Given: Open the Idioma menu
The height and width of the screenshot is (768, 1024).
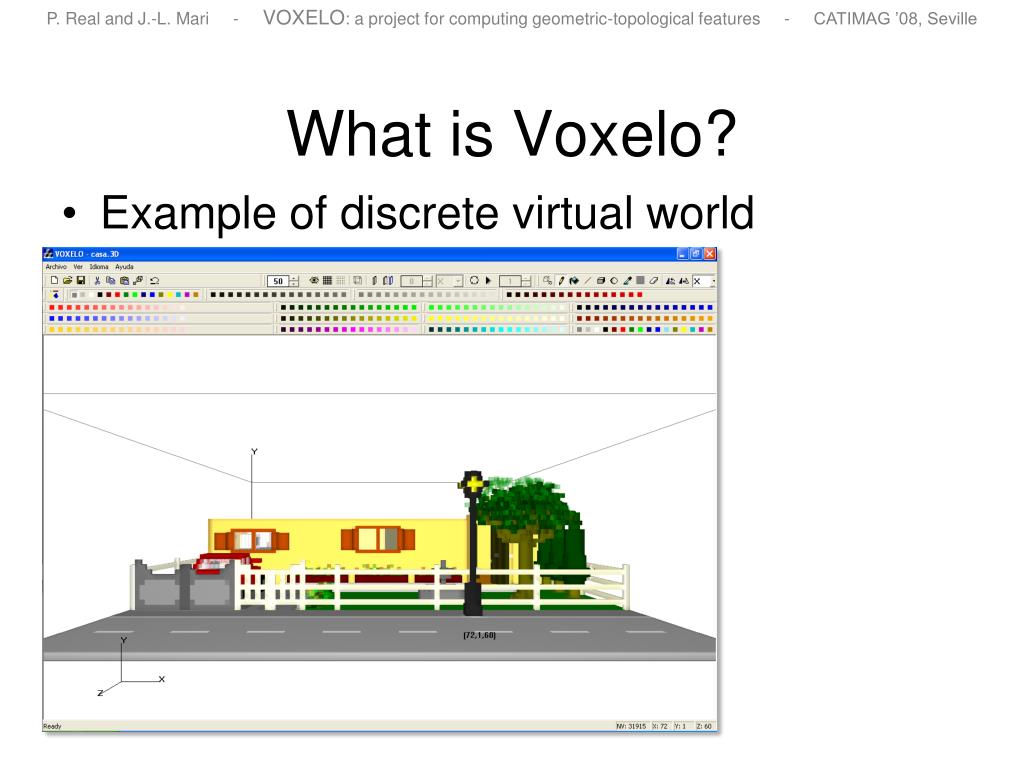Looking at the screenshot, I should click(x=99, y=266).
